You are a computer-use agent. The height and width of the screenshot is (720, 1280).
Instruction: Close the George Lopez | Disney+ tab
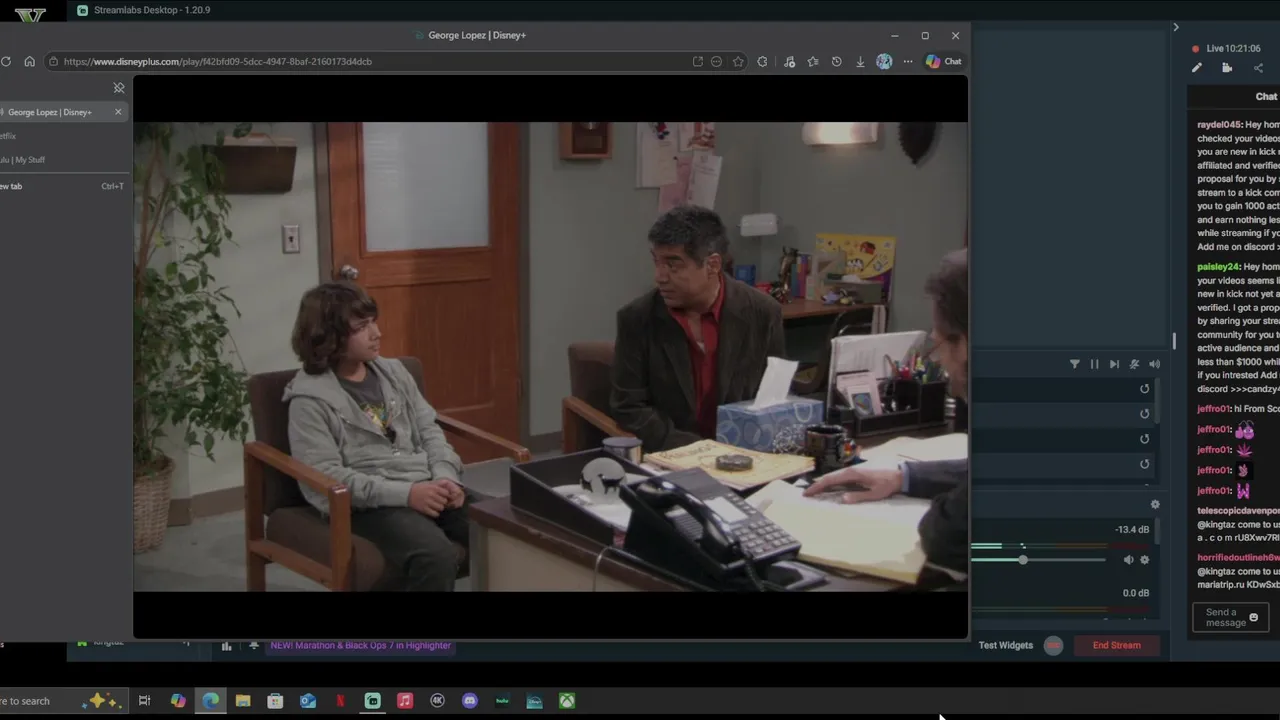[x=118, y=111]
